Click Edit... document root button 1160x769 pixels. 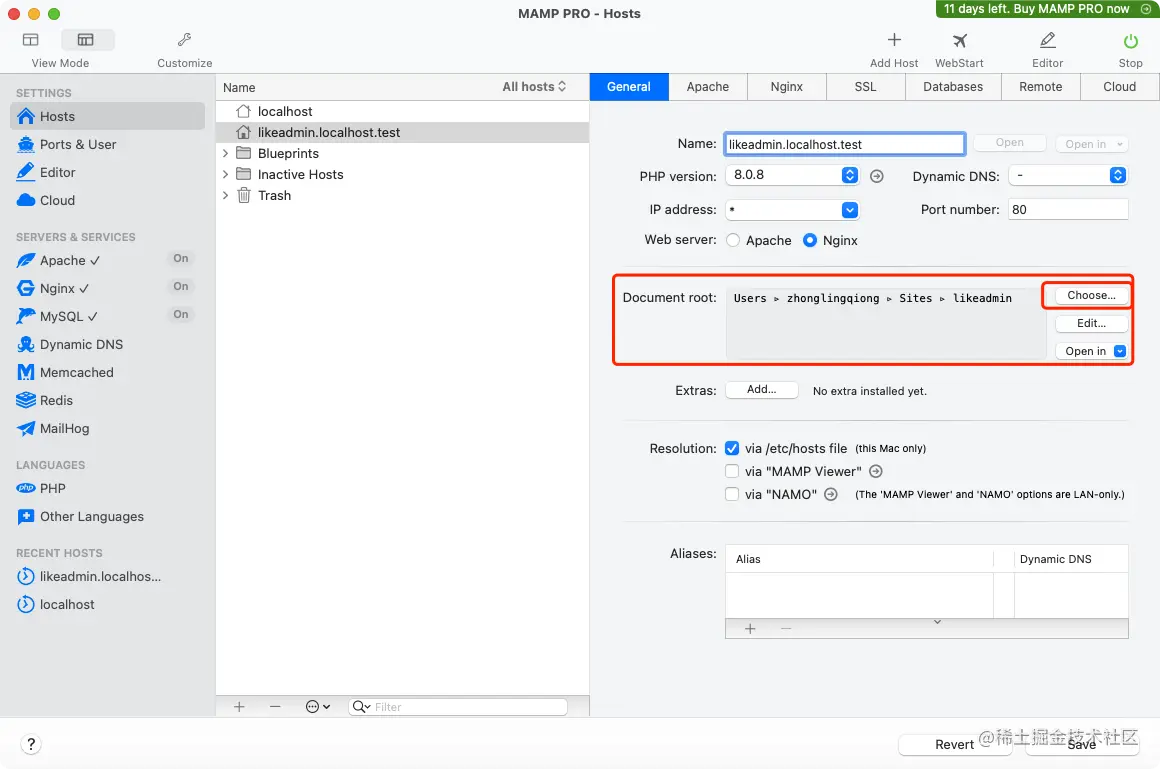click(1091, 323)
